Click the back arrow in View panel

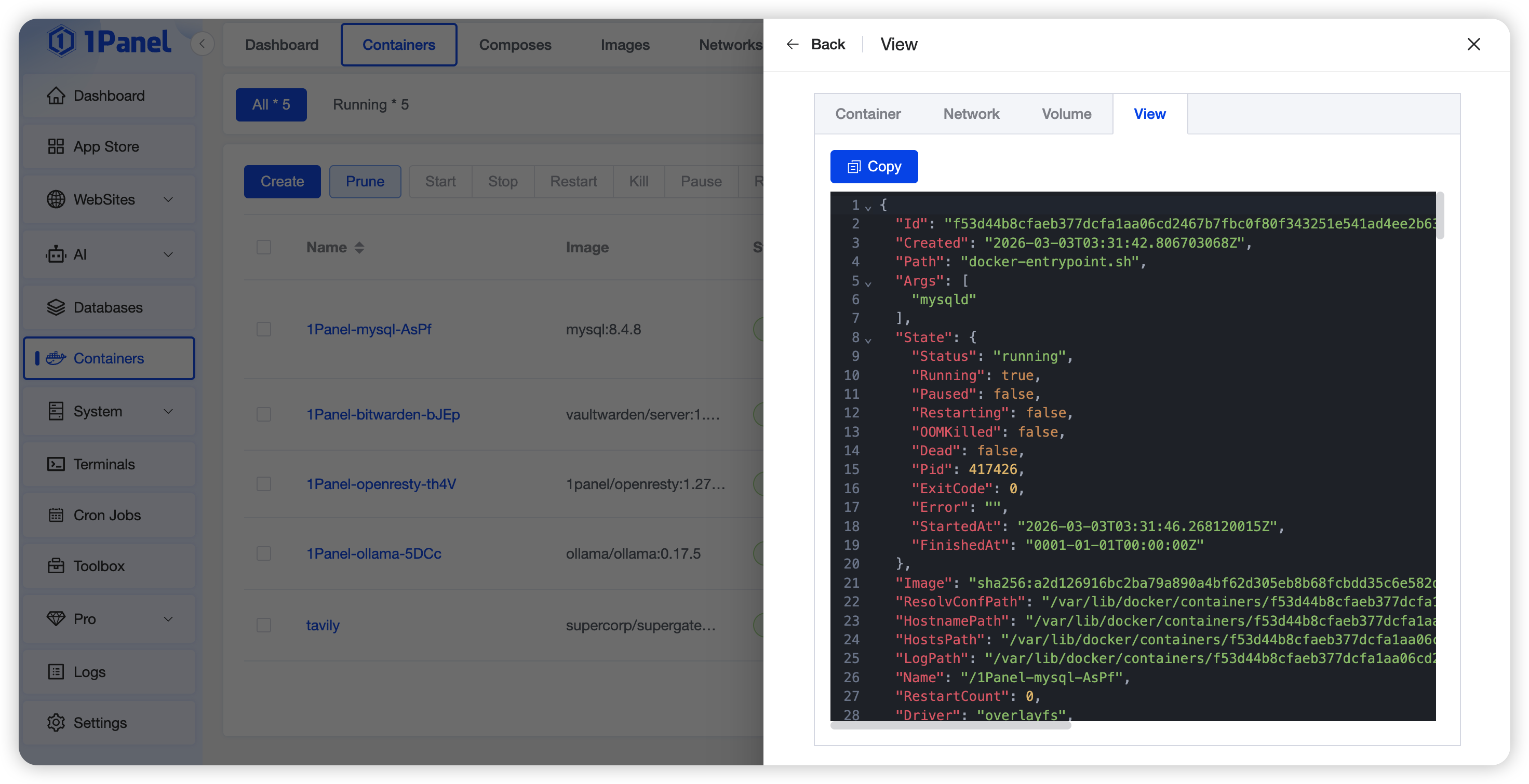coord(792,45)
